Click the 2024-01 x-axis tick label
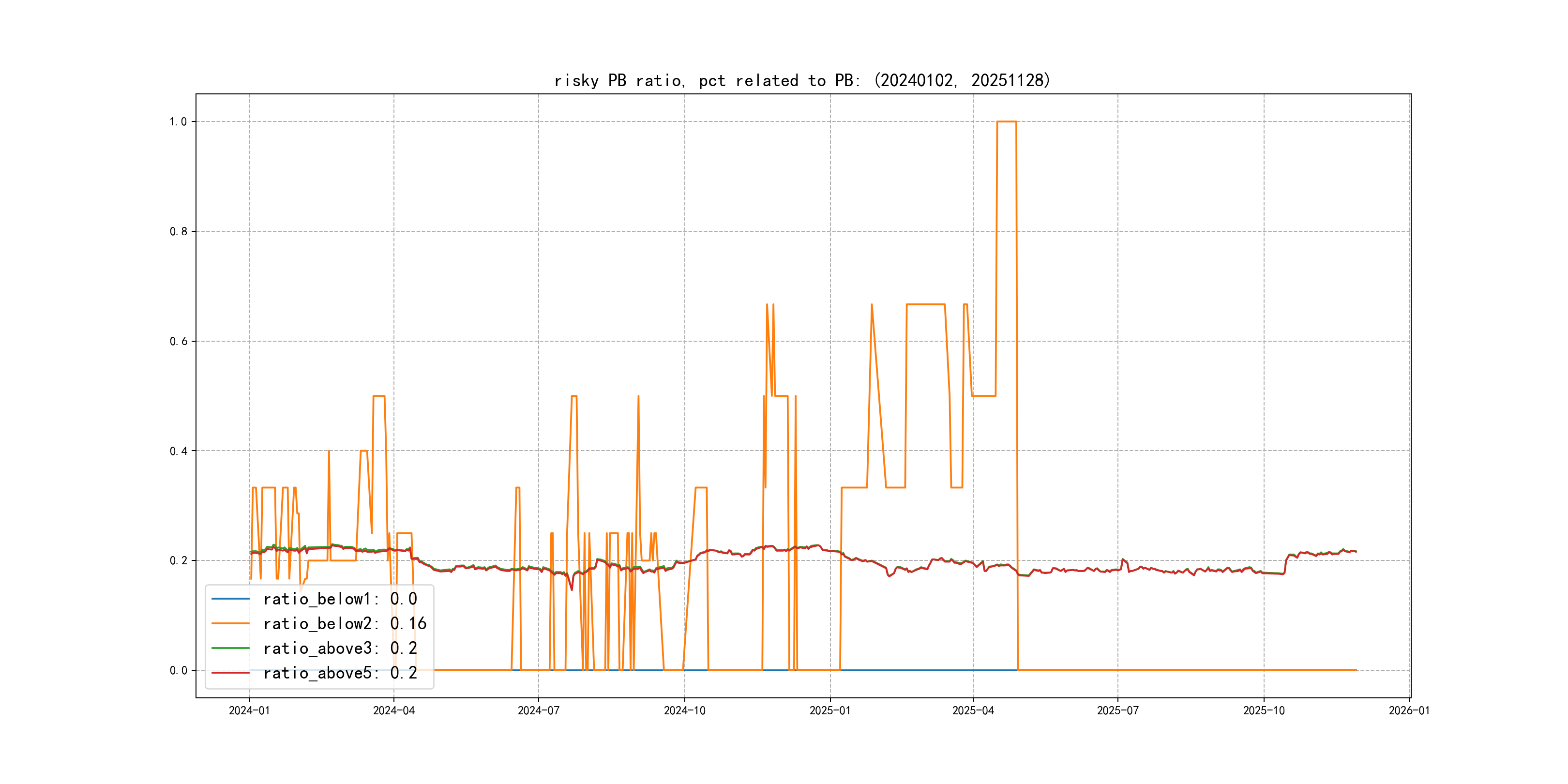The height and width of the screenshot is (784, 1568). pyautogui.click(x=249, y=711)
